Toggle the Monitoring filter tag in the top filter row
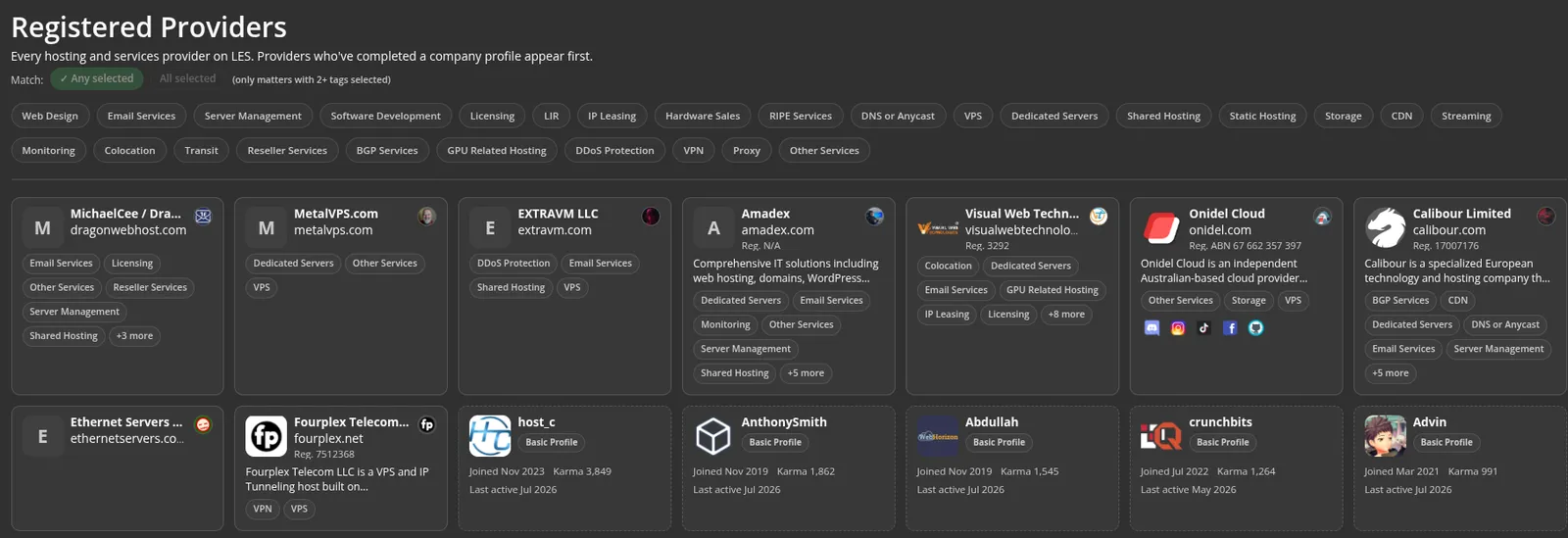1568x538 pixels. point(48,151)
